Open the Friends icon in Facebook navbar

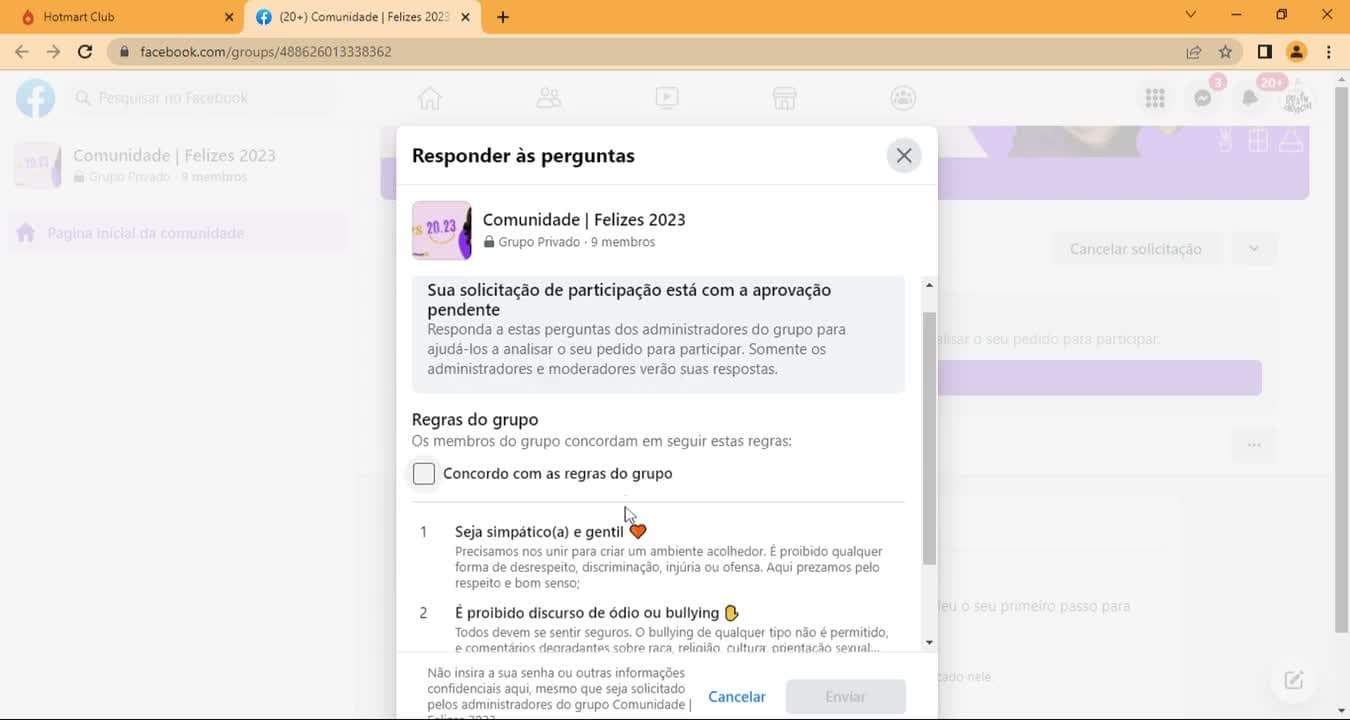pos(548,98)
